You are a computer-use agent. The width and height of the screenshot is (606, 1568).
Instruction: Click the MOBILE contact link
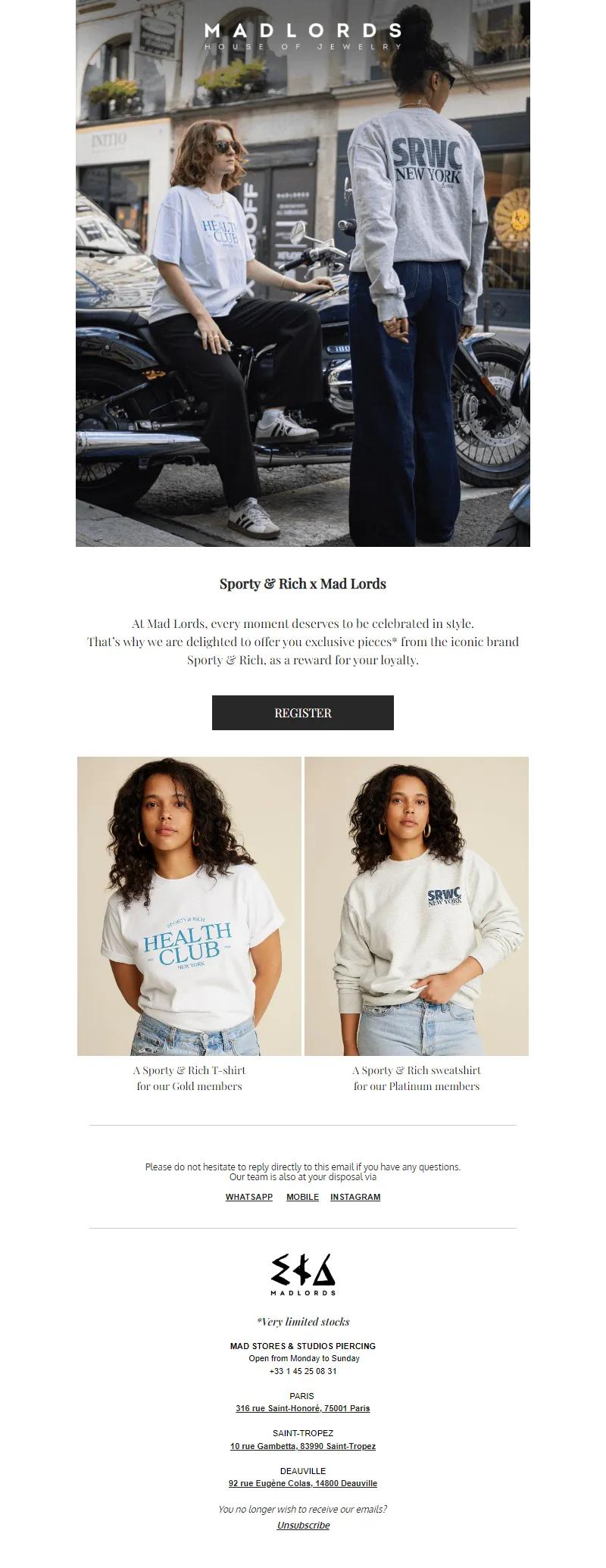coord(302,1197)
